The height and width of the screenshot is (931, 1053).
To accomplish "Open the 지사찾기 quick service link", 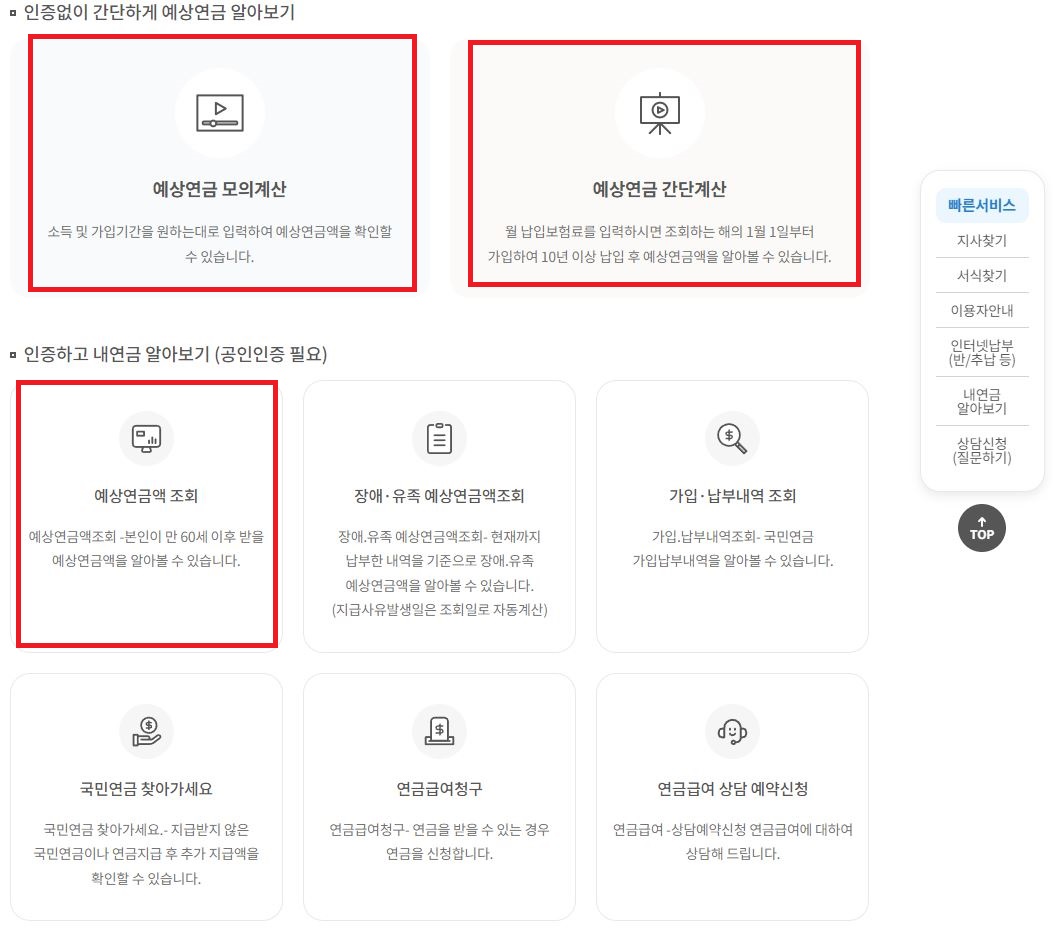I will pos(981,240).
